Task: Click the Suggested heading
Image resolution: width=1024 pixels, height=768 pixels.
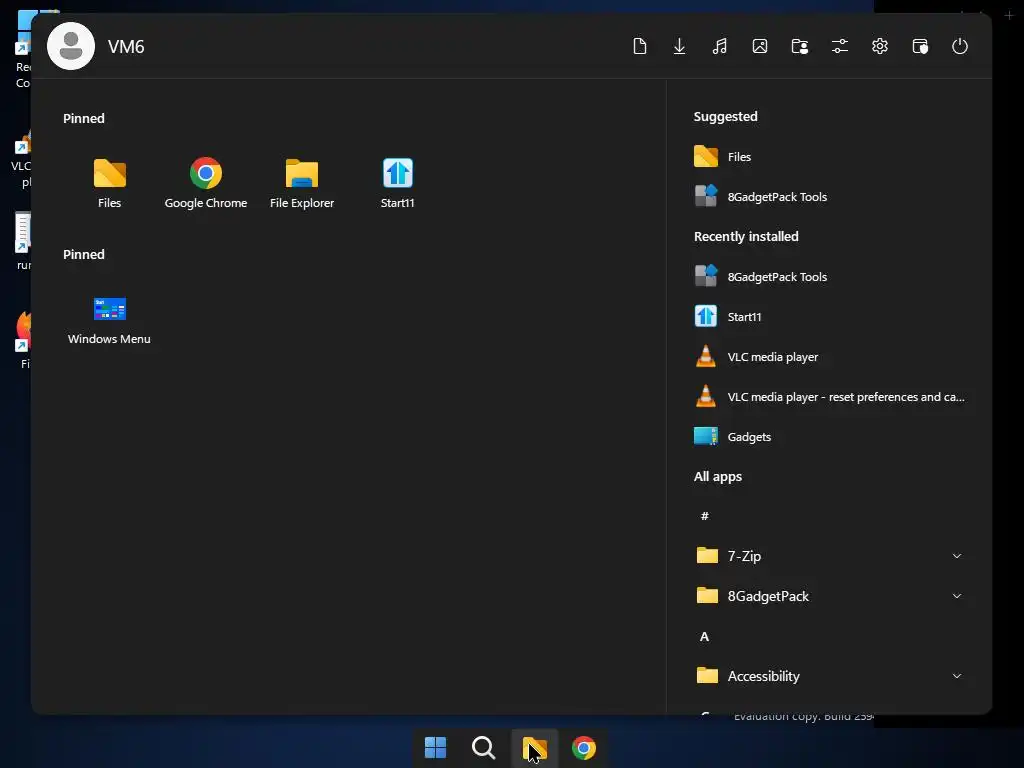Action: tap(726, 116)
